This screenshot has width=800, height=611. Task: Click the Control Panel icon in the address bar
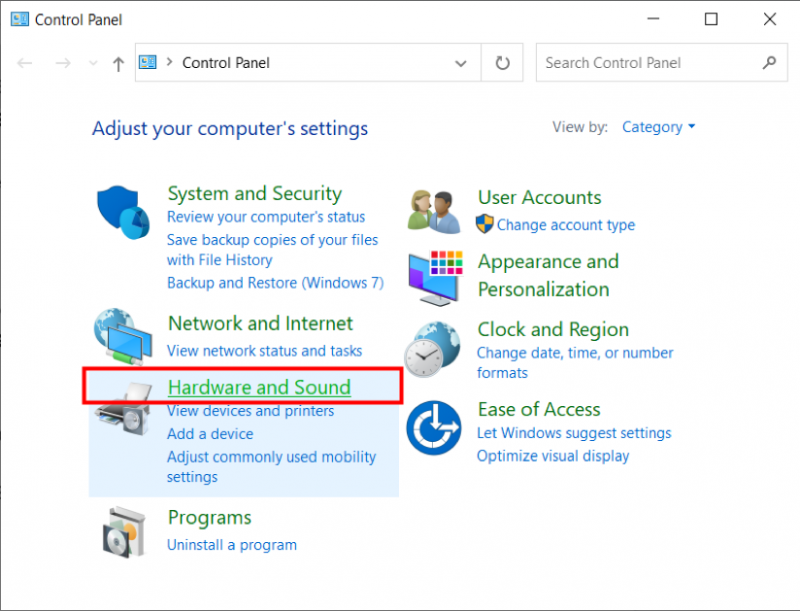147,62
